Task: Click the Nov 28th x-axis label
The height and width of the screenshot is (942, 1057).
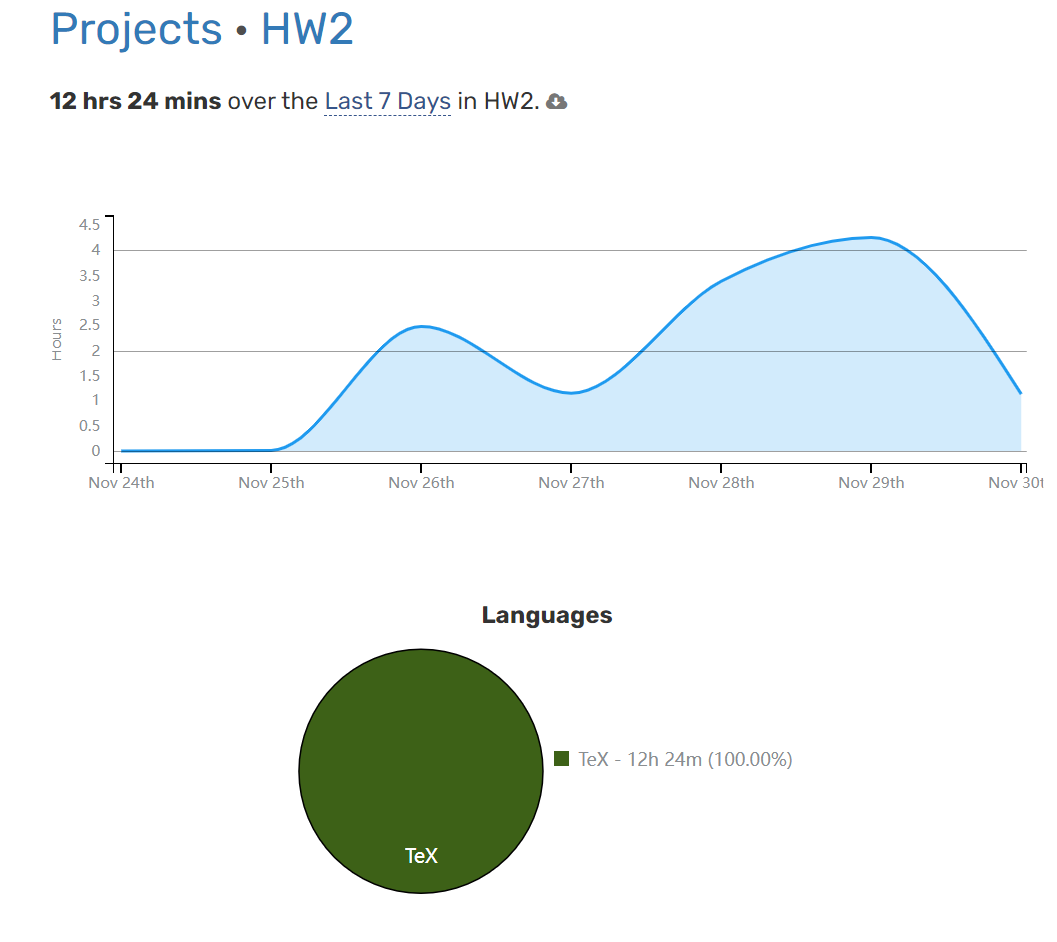Action: [721, 483]
